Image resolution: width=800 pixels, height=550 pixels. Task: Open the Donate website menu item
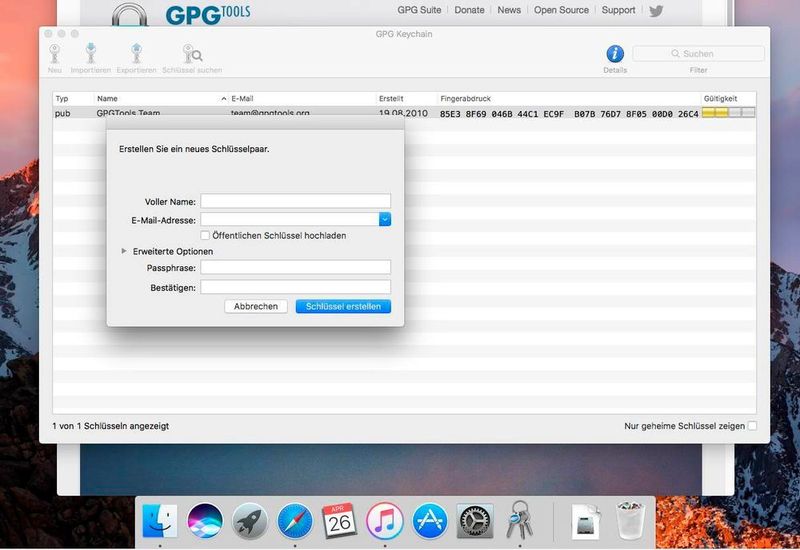[469, 10]
